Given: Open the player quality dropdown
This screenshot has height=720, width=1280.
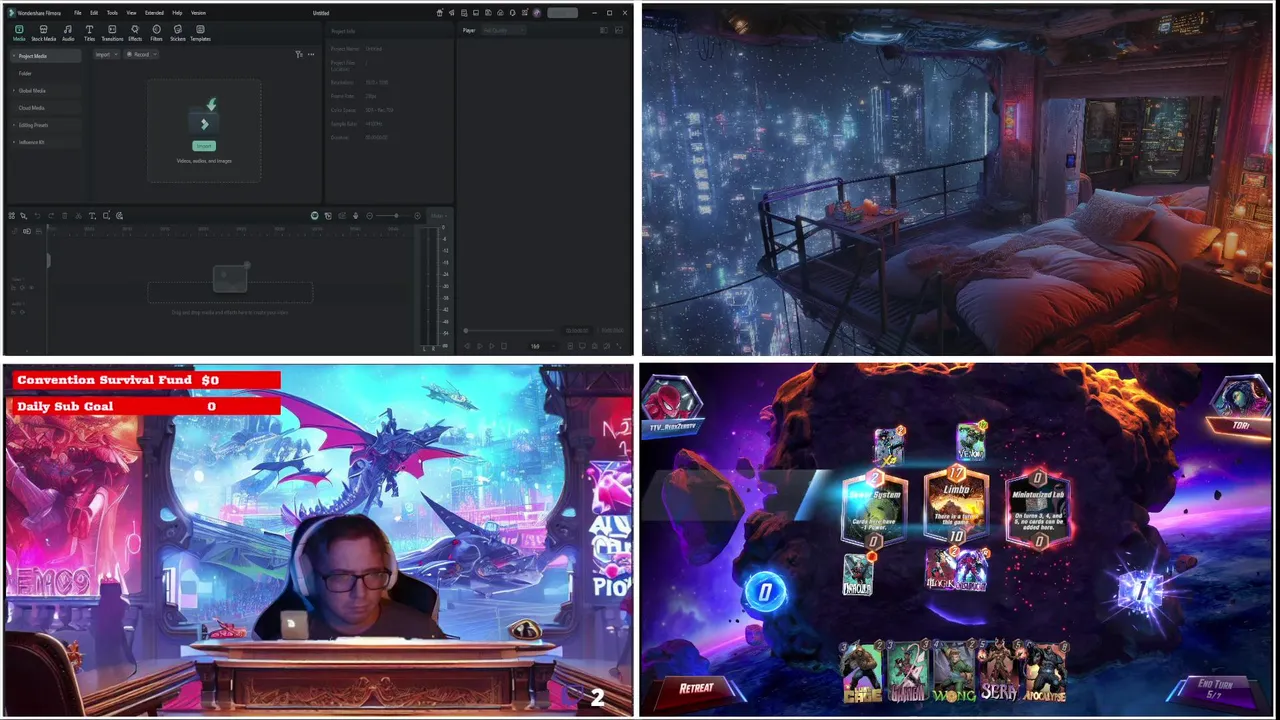Looking at the screenshot, I should (504, 30).
